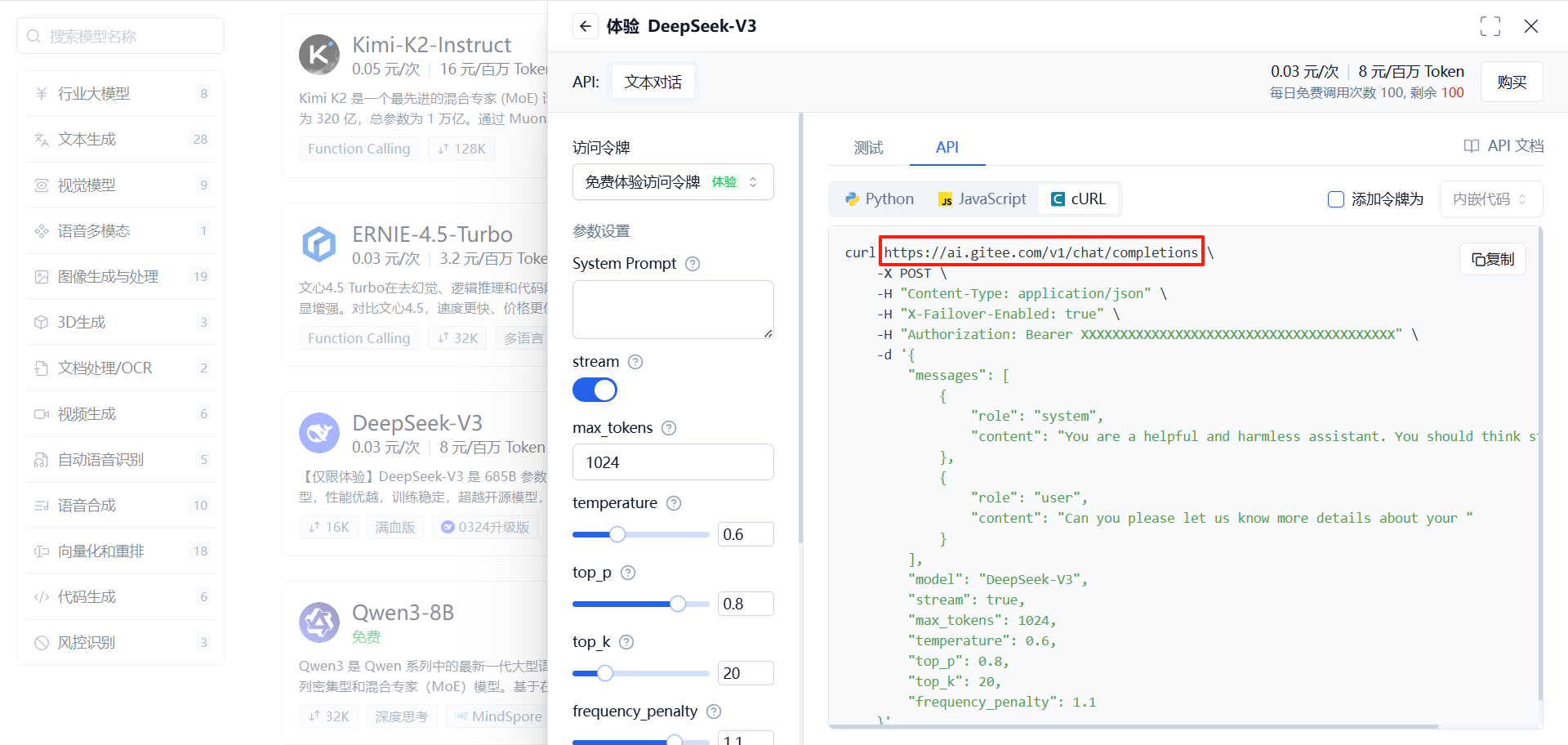Select the cURL request format
The image size is (1568, 745).
[x=1078, y=199]
